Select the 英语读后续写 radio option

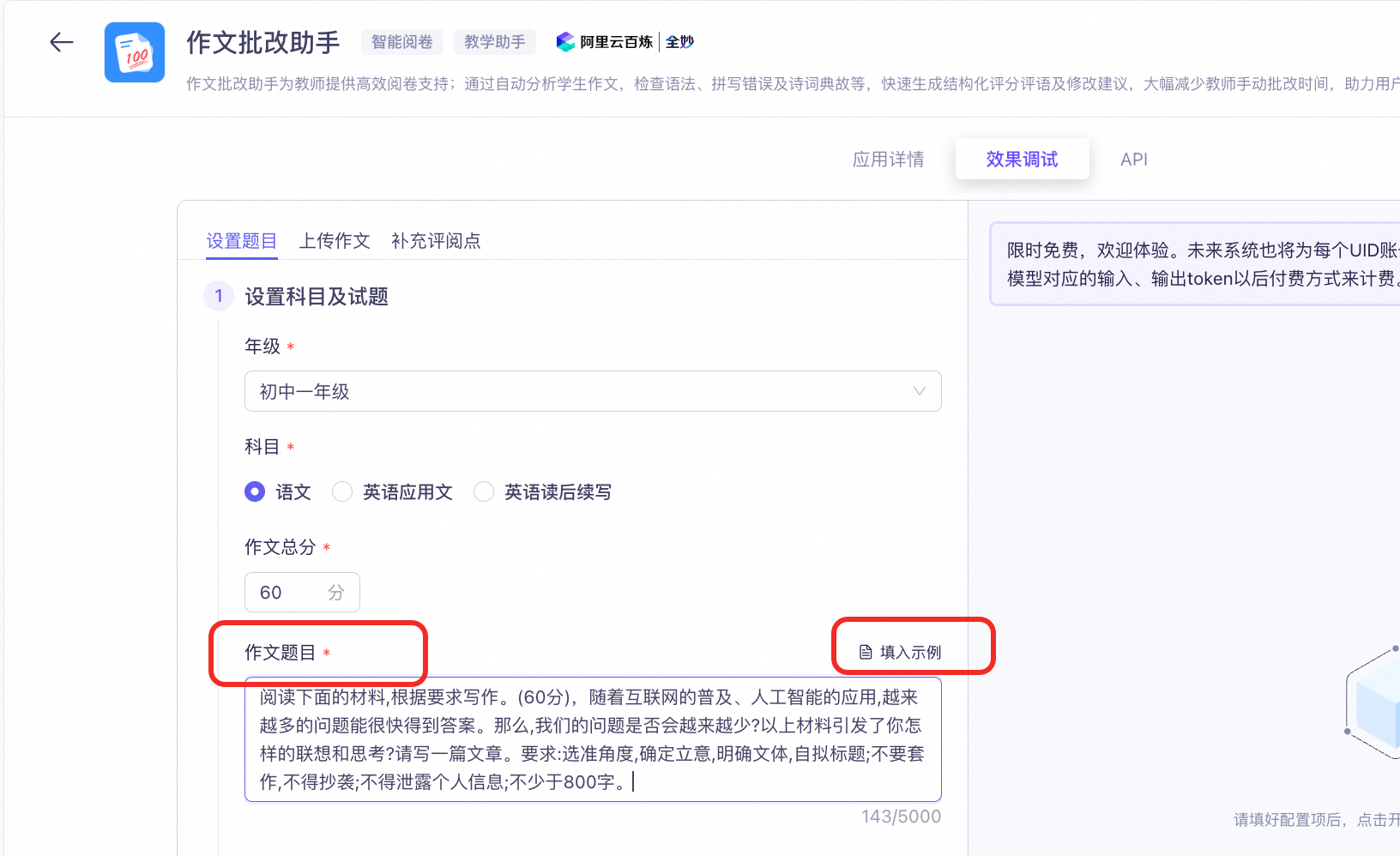(x=484, y=491)
